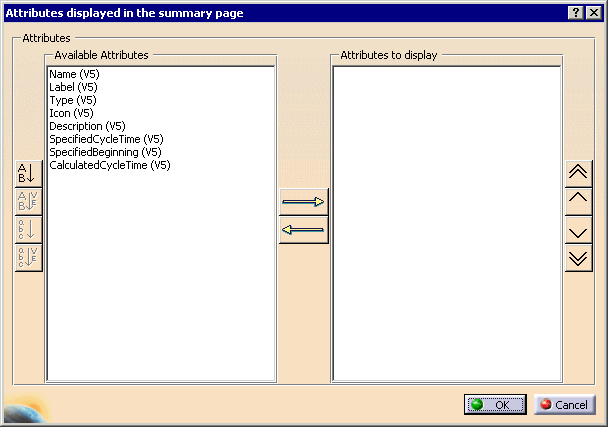Click the a-b-c sort icon with VE
This screenshot has width=608, height=427.
pos(28,257)
